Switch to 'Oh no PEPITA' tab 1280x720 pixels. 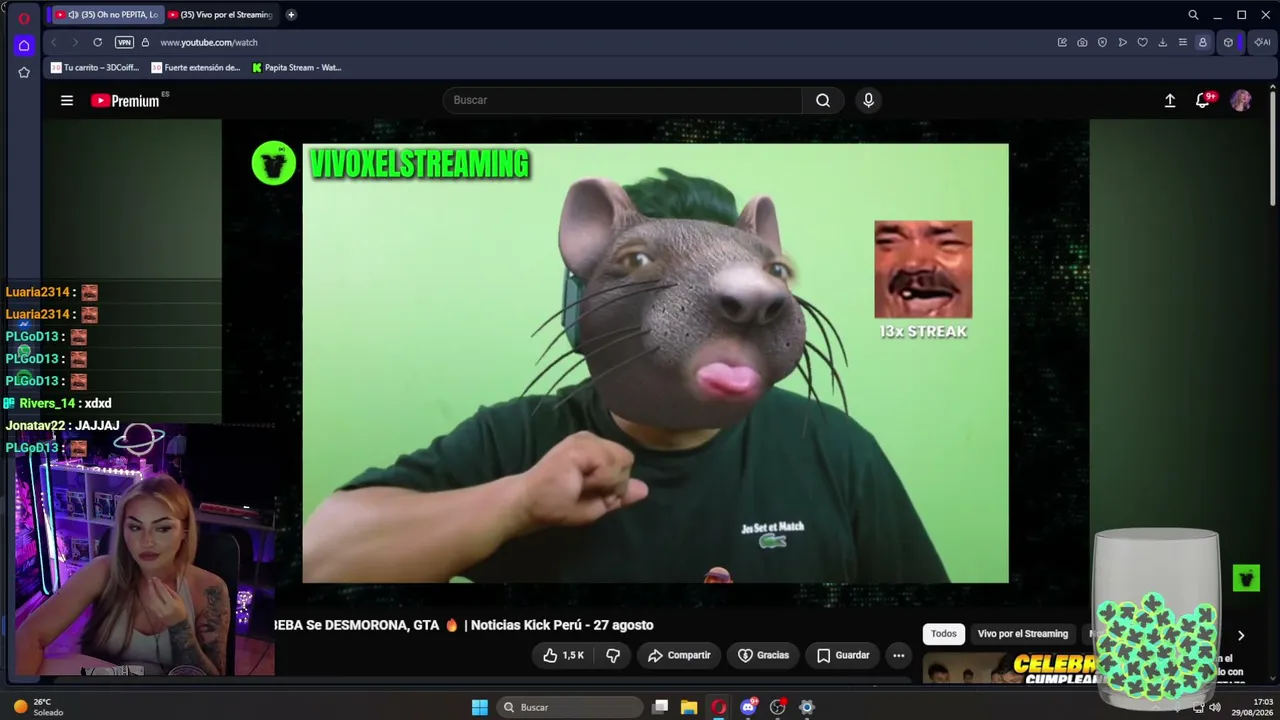pos(107,15)
